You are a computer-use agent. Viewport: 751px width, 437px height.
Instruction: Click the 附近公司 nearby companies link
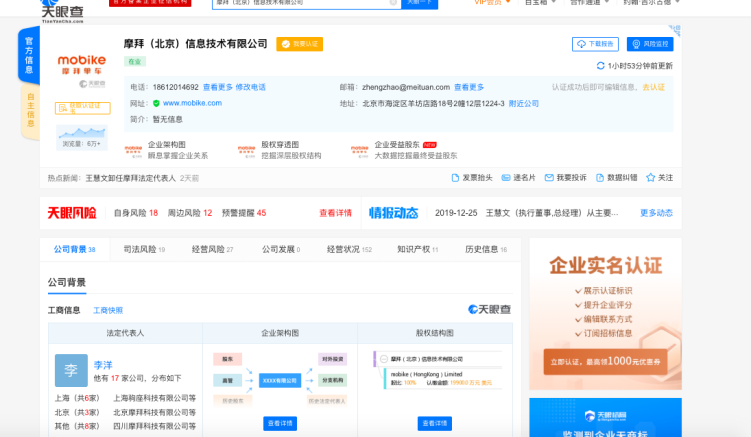pyautogui.click(x=523, y=104)
